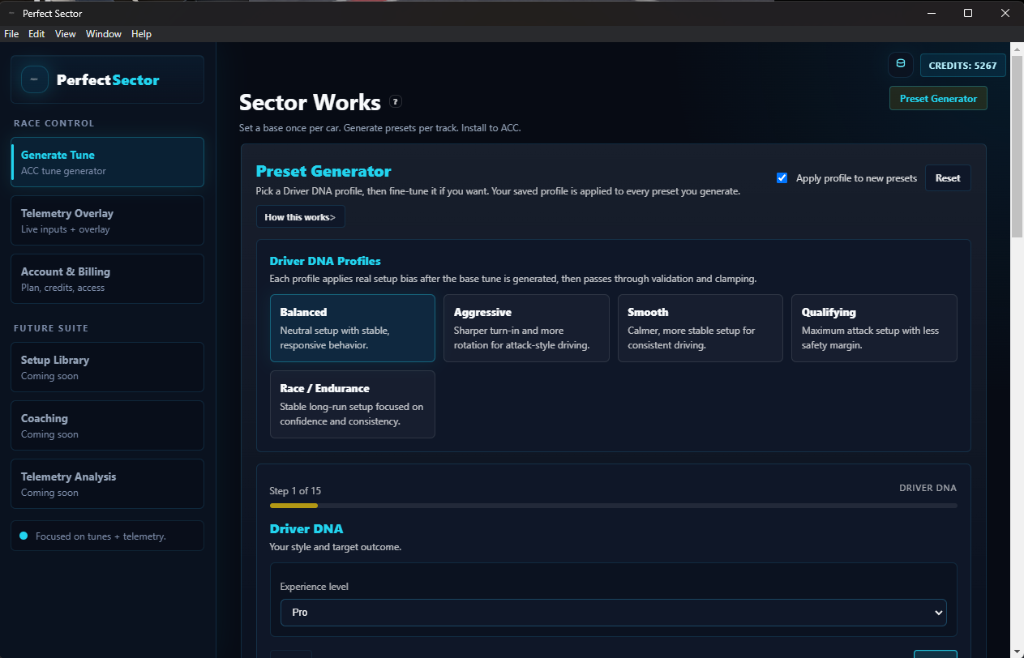Click the Setup Library coming soon item
The image size is (1024, 658).
coord(107,367)
